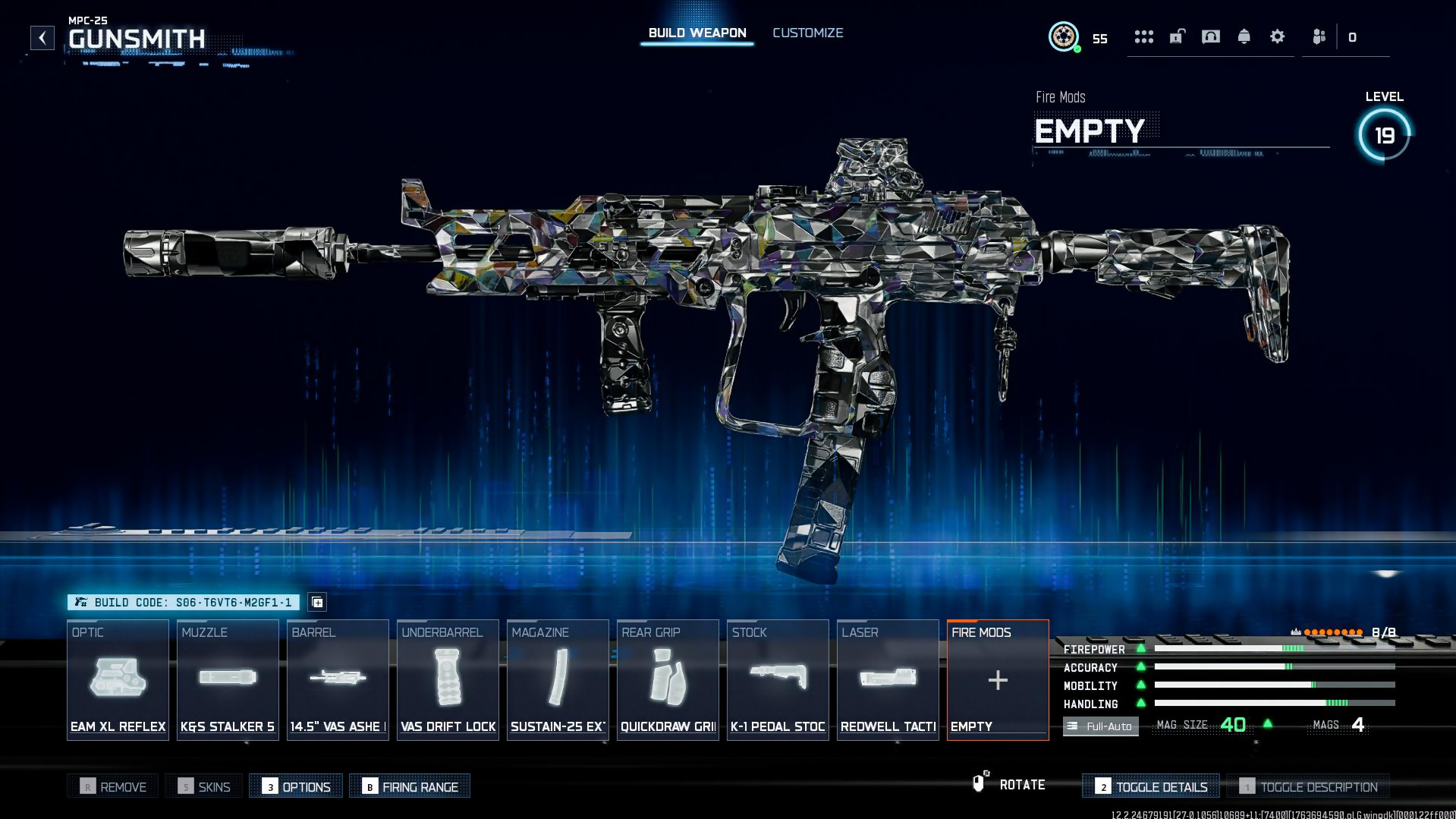Toggle details of weapon stats
1456x819 pixels.
coord(1151,786)
